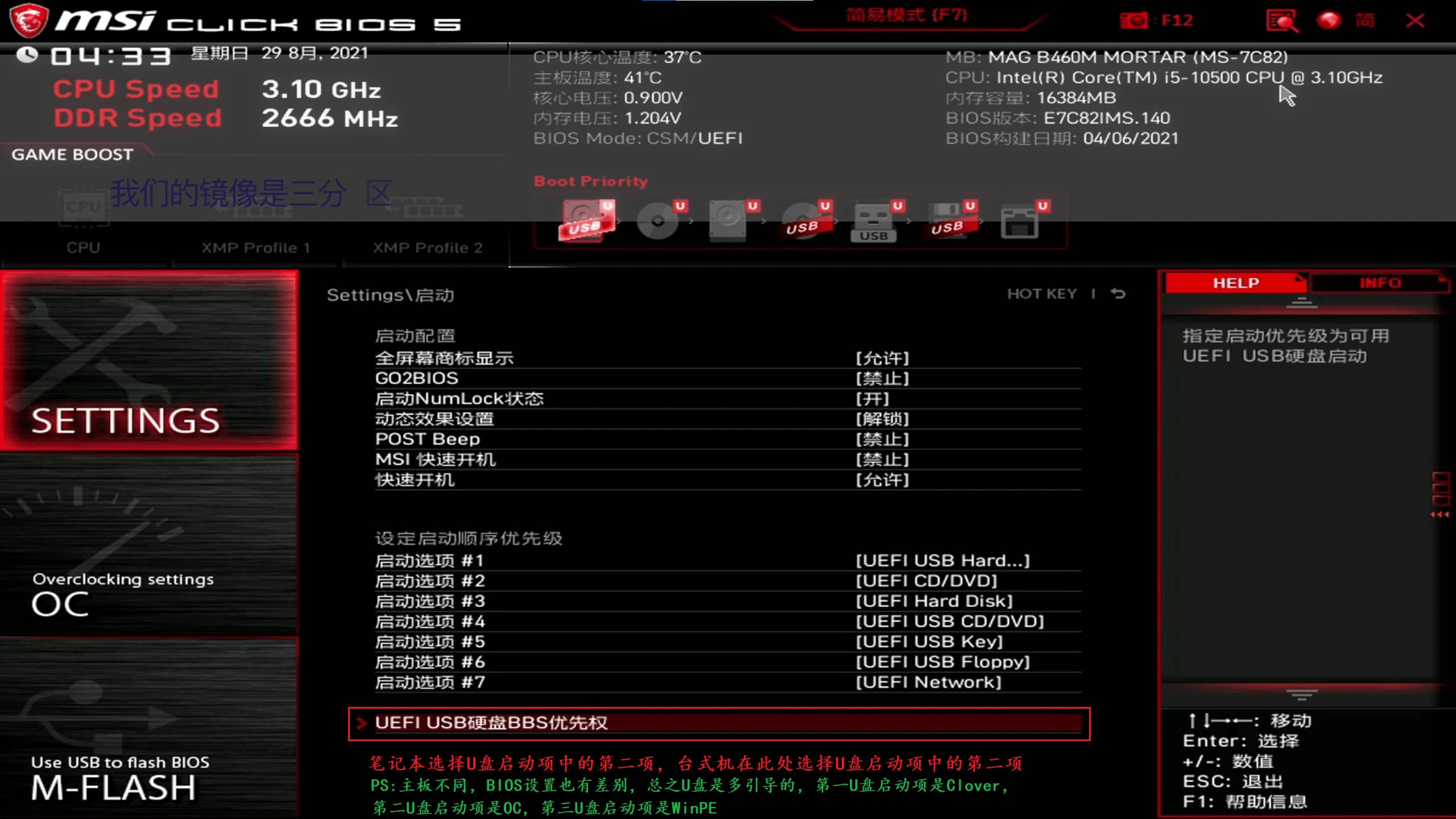The image size is (1456, 819).
Task: Open 启动选项 #3 UEFI Hard Disk dropdown
Action: click(x=934, y=601)
